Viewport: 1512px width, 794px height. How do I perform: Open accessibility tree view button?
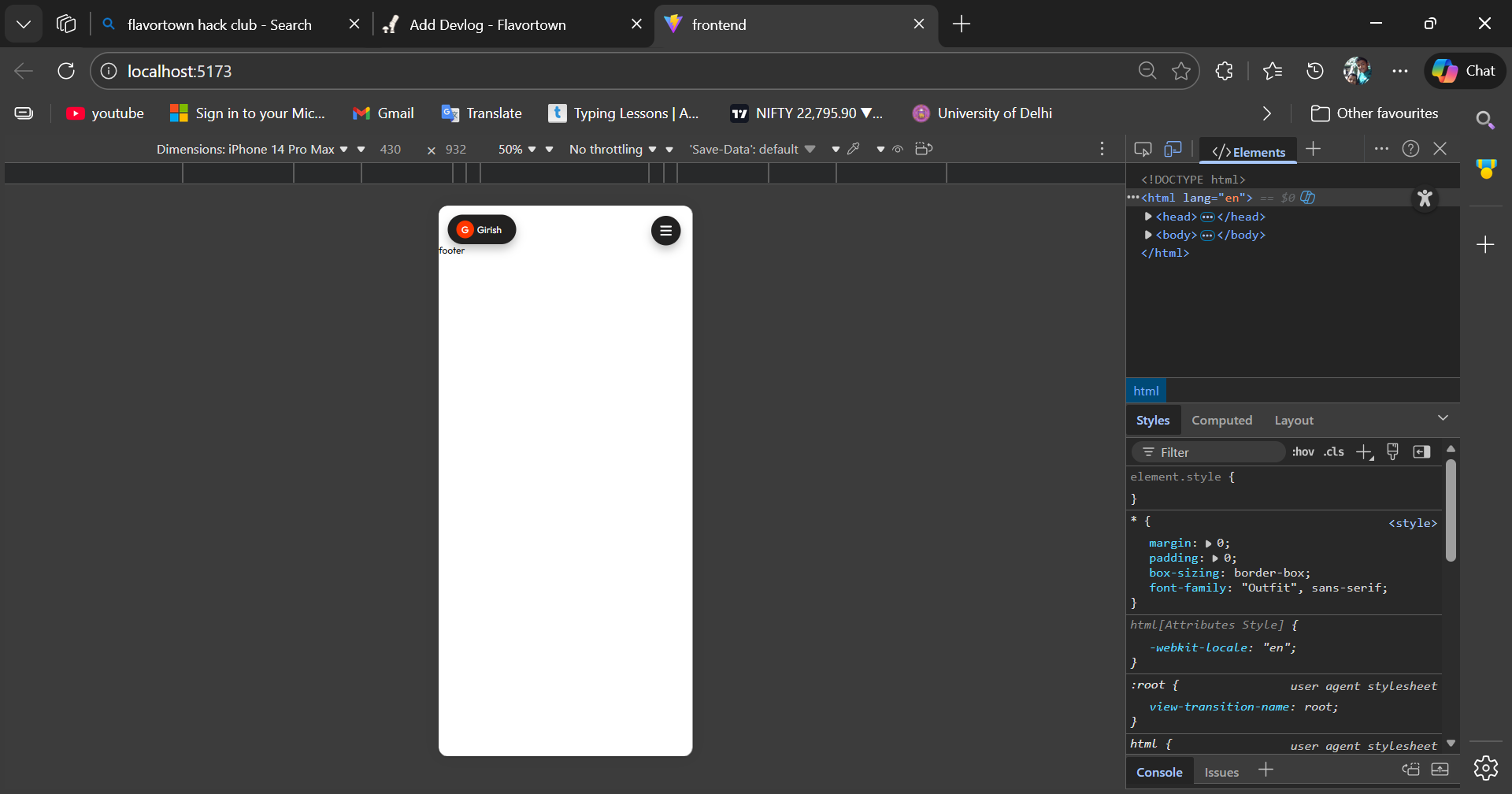point(1424,198)
